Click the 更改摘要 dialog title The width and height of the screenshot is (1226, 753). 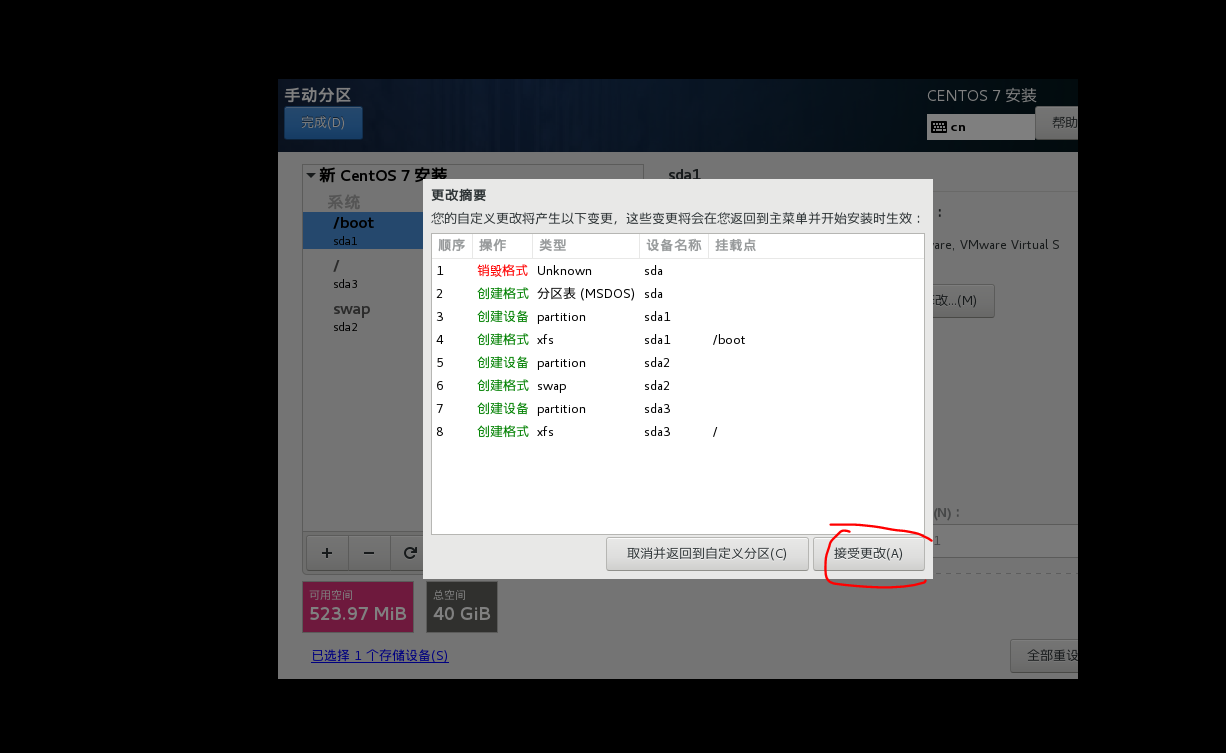458,195
